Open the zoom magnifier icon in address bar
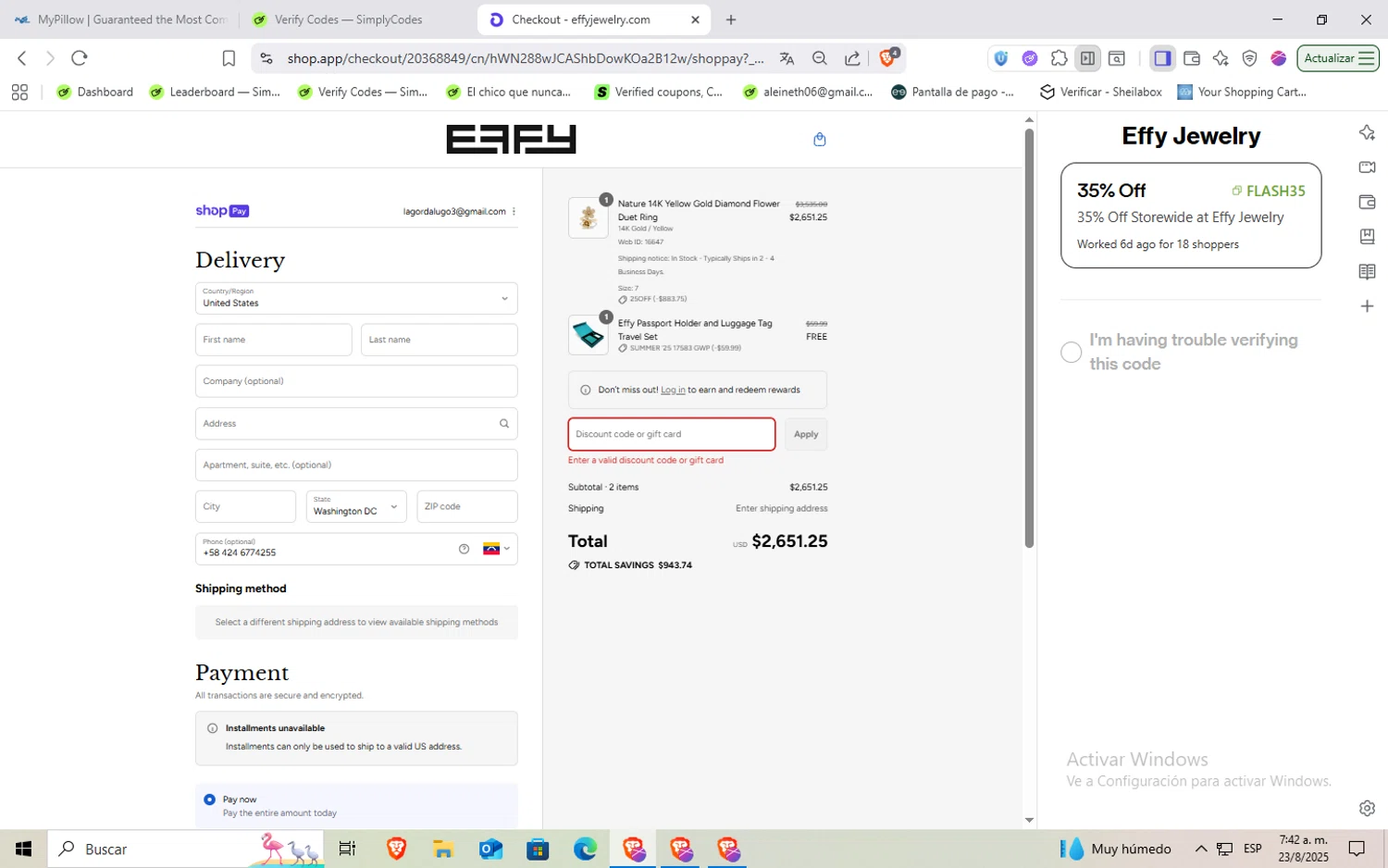The height and width of the screenshot is (868, 1388). point(820,58)
